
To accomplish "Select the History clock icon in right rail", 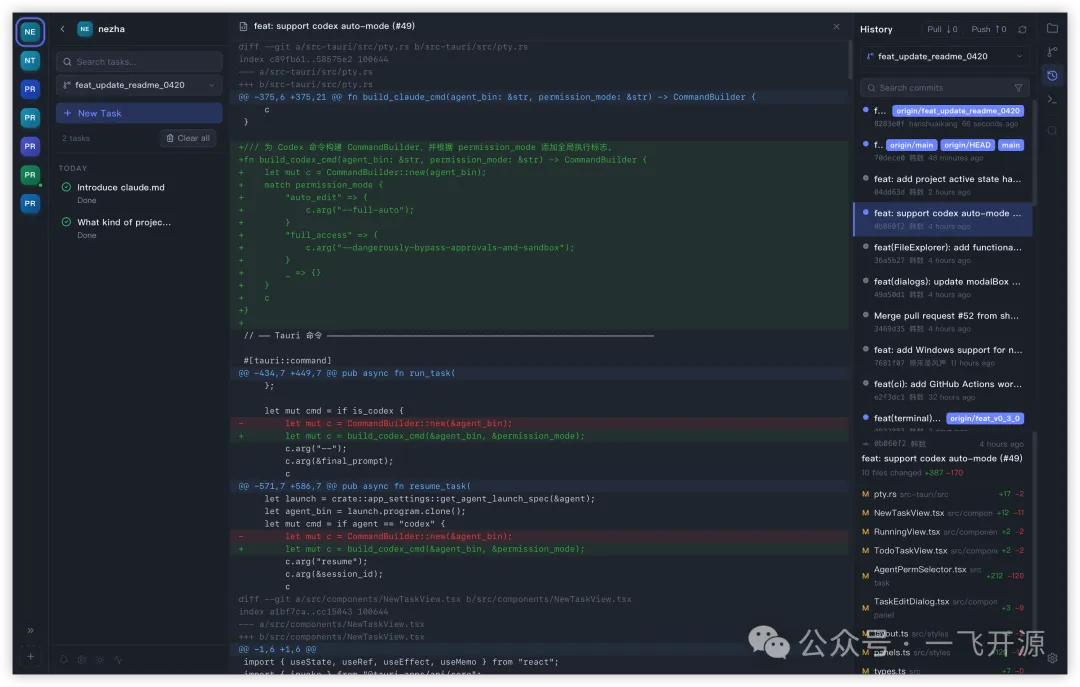I will 1052,75.
